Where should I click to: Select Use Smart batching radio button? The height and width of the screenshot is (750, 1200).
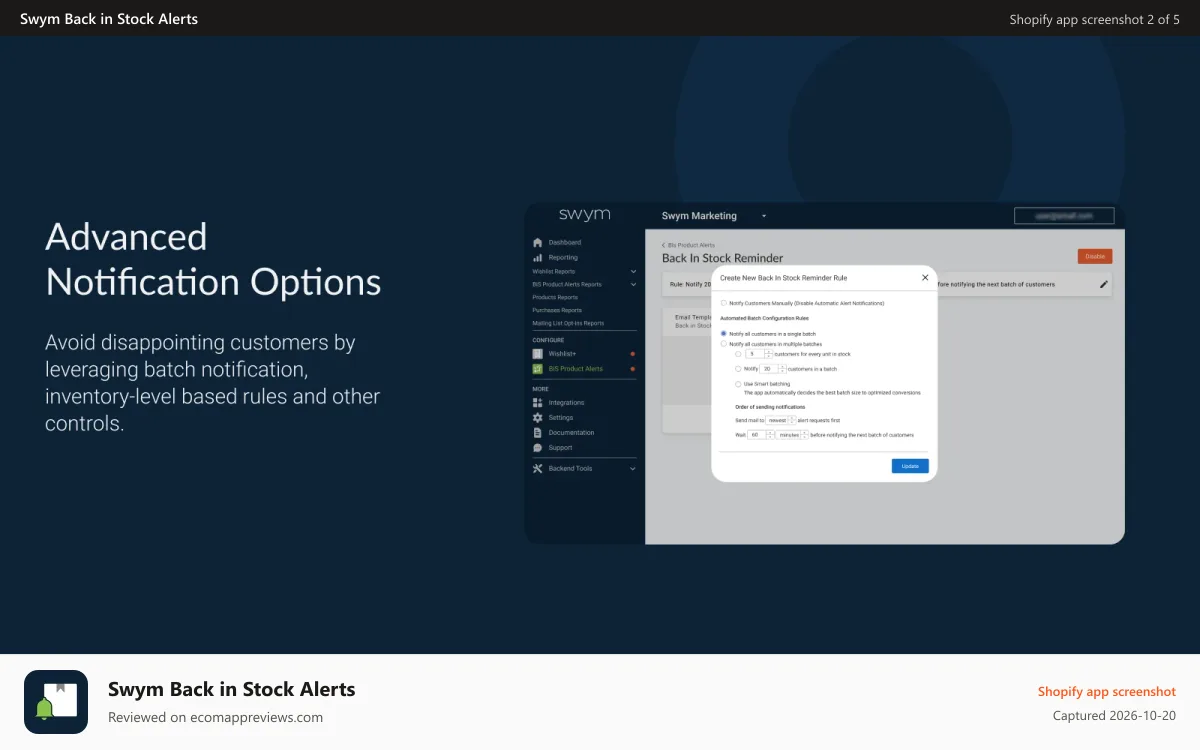pos(738,384)
